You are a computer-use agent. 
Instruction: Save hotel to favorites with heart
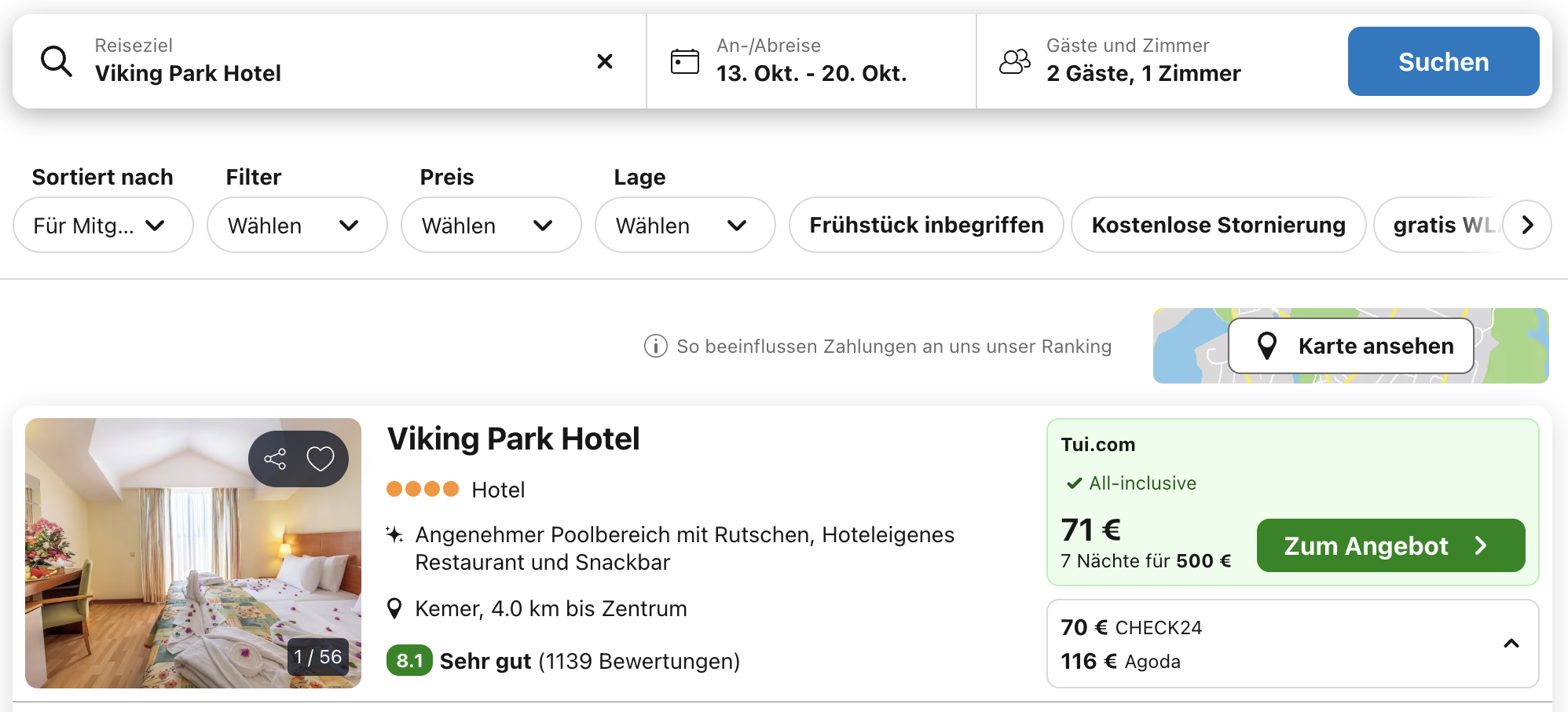pos(321,459)
